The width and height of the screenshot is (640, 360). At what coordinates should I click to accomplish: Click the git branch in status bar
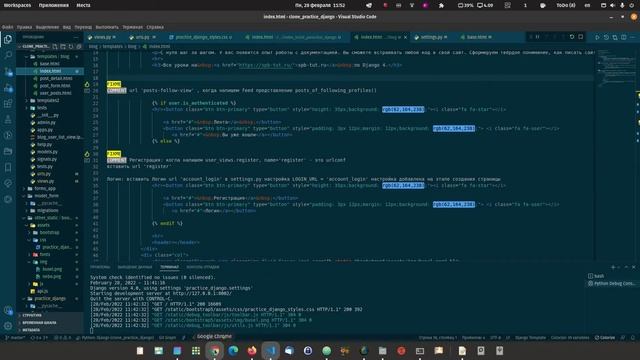point(16,338)
